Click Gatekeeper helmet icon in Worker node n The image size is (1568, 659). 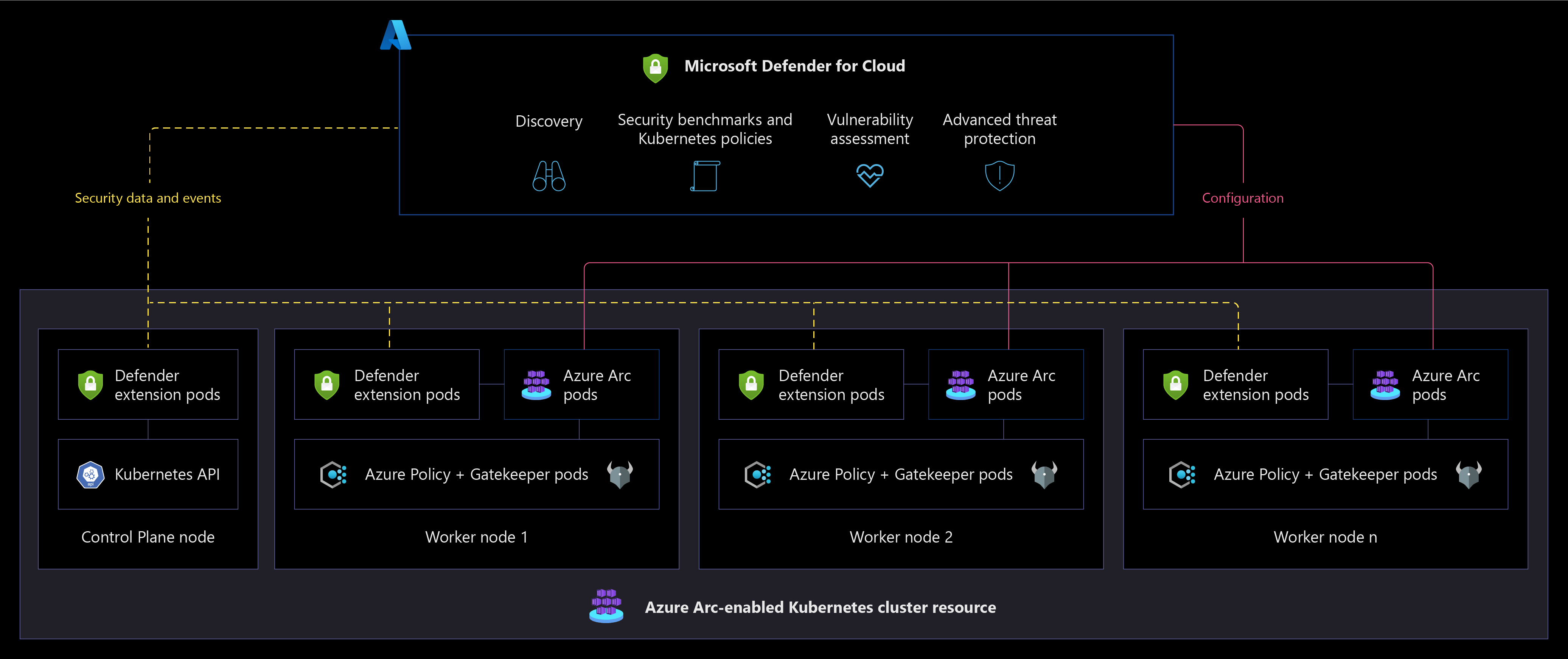(1469, 474)
